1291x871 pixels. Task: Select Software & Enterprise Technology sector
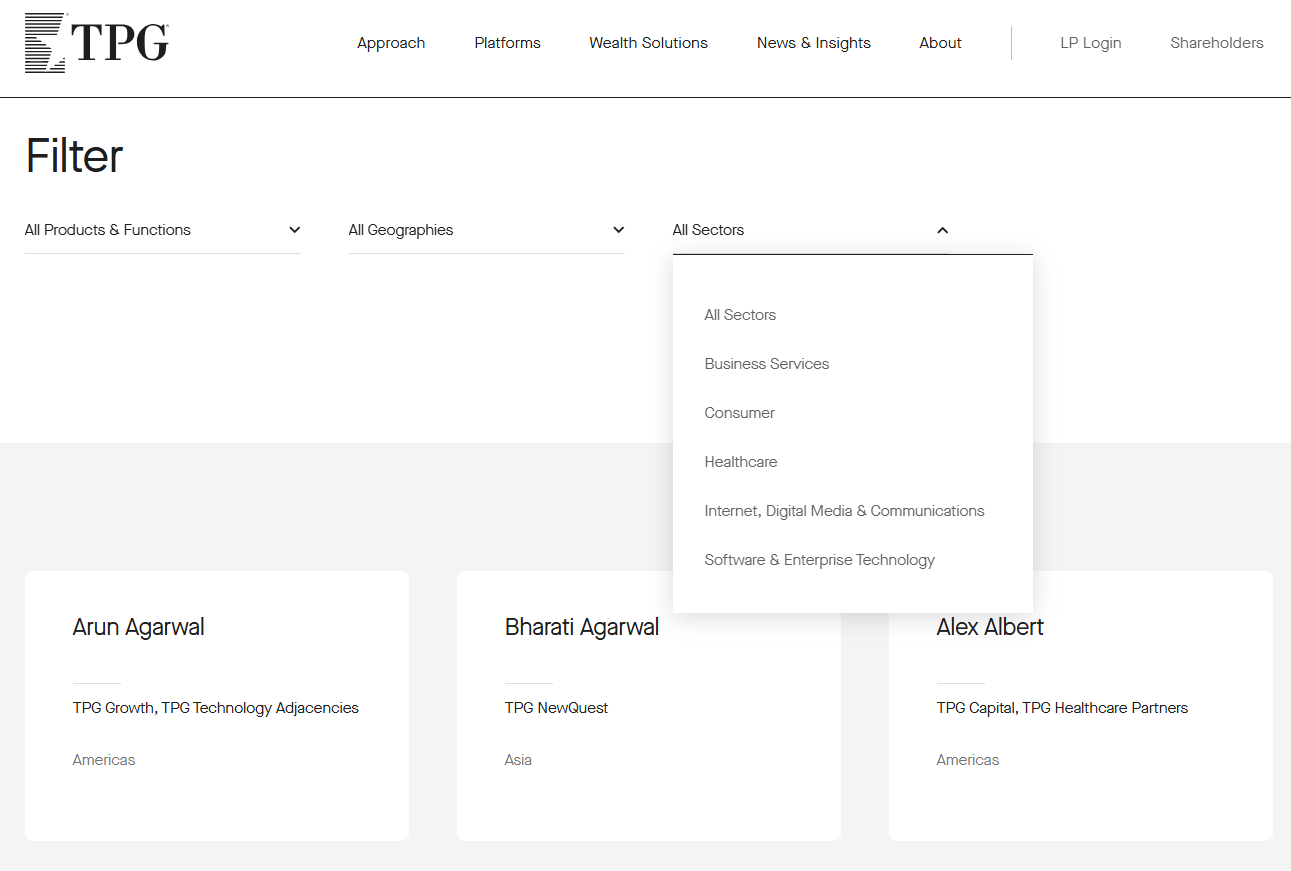click(x=820, y=559)
